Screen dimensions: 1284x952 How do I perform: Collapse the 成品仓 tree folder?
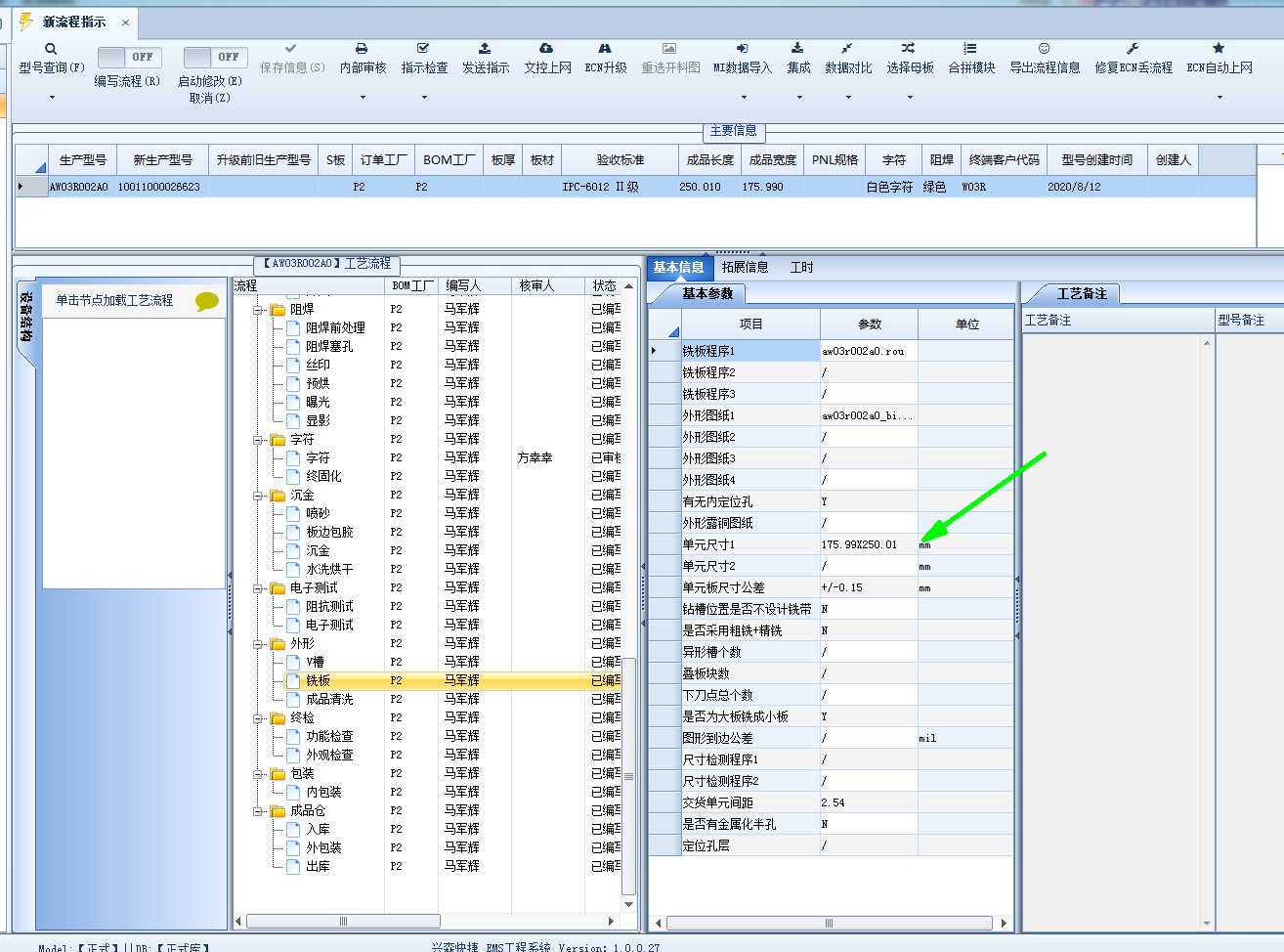coord(259,811)
